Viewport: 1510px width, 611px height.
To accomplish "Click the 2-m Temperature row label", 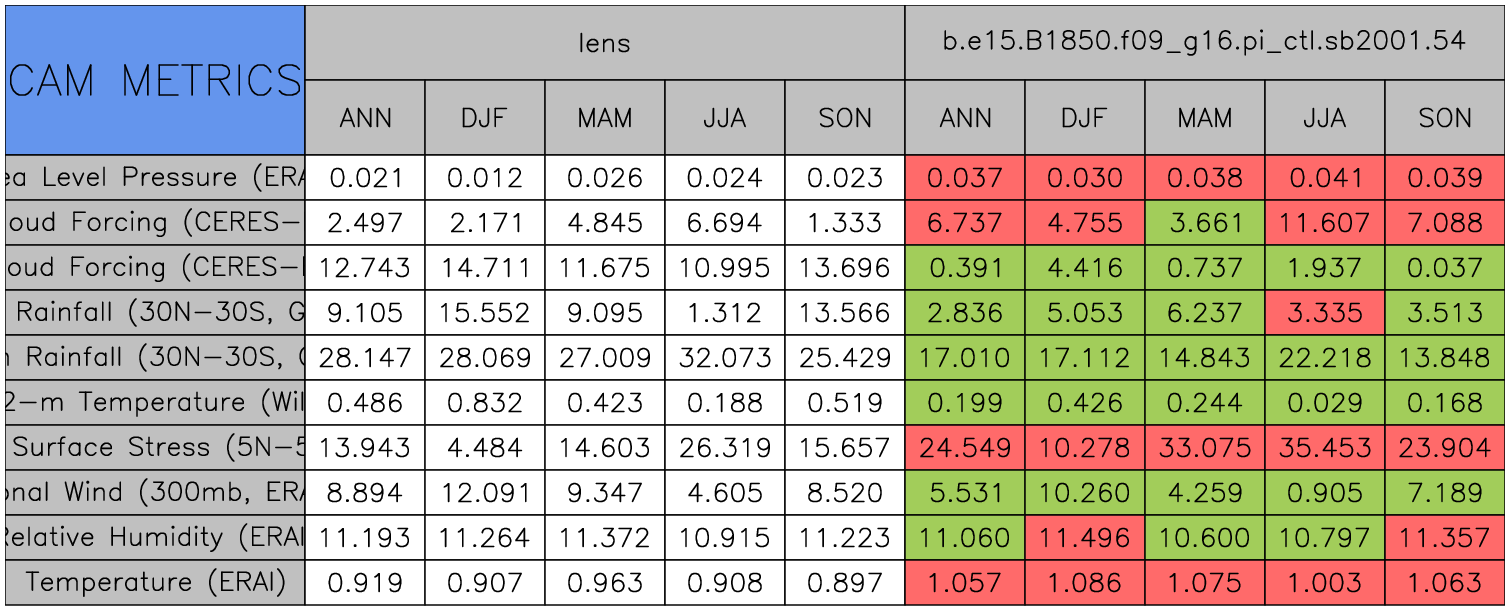I will [x=155, y=402].
